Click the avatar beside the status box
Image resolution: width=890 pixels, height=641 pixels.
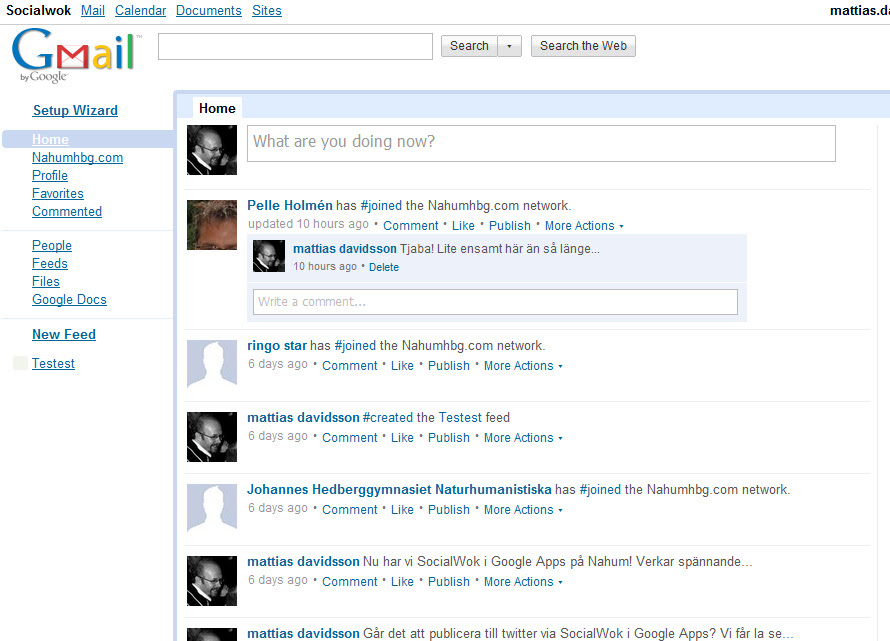[212, 150]
